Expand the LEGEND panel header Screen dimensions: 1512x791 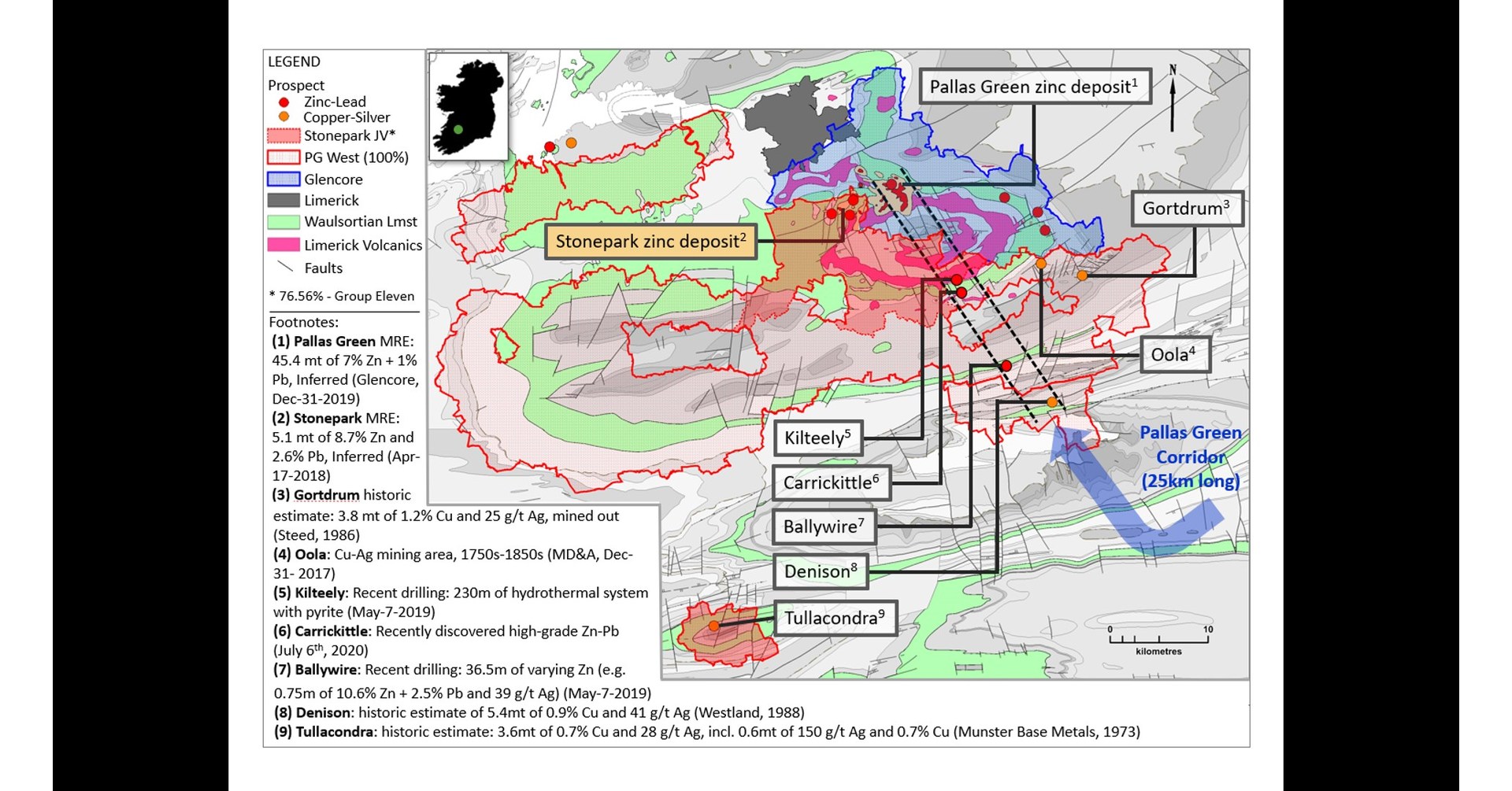point(295,61)
